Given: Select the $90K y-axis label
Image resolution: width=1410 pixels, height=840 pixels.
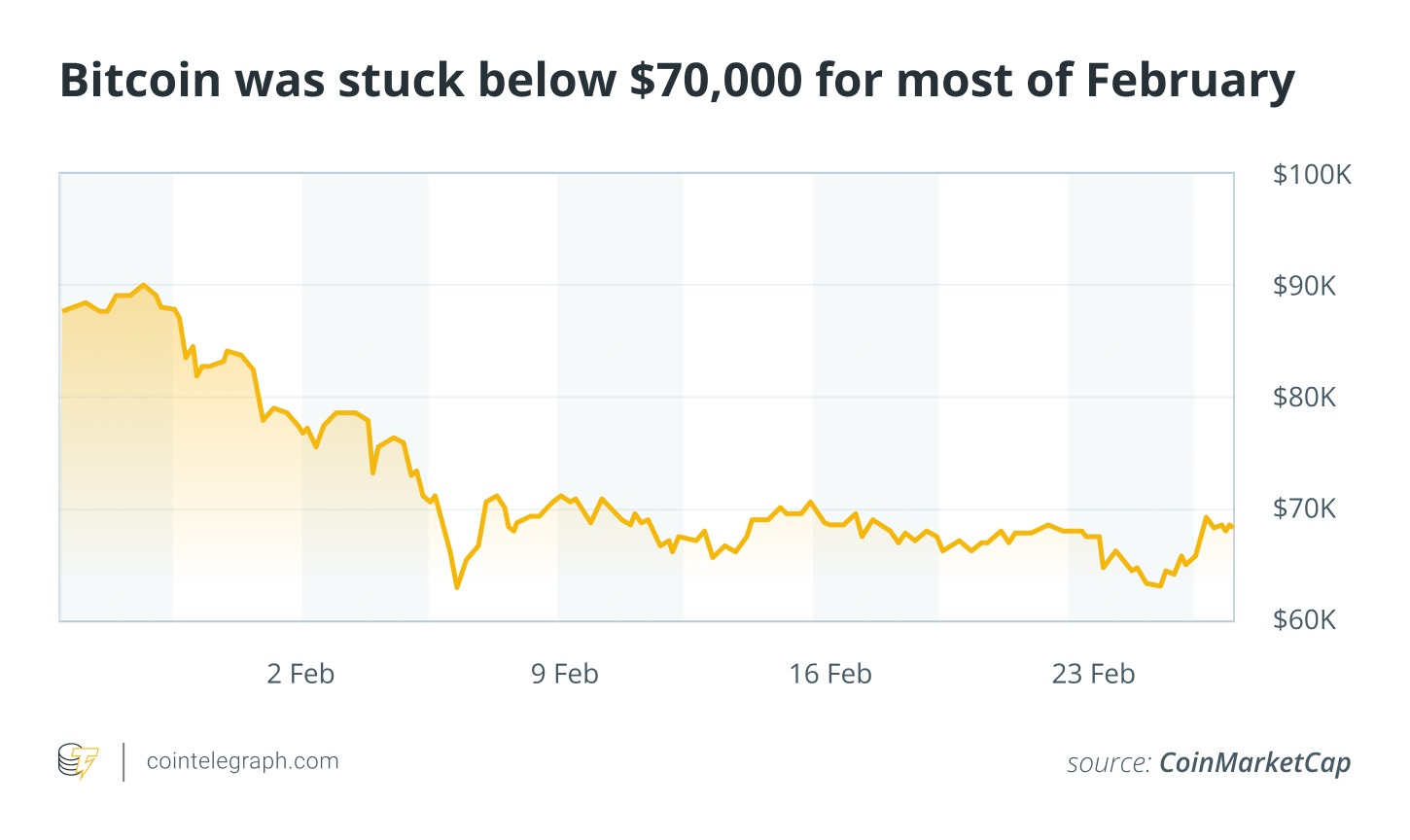Looking at the screenshot, I should (x=1304, y=286).
